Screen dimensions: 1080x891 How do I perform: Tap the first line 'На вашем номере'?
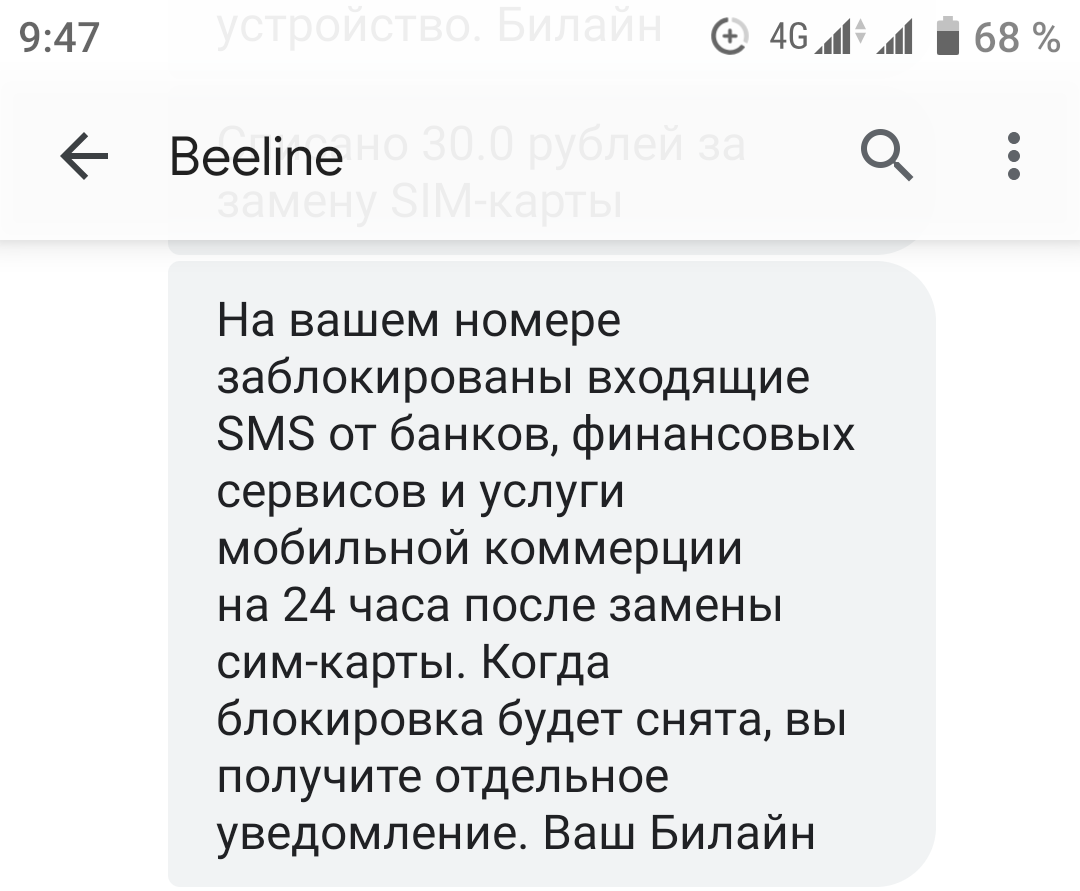tap(419, 323)
